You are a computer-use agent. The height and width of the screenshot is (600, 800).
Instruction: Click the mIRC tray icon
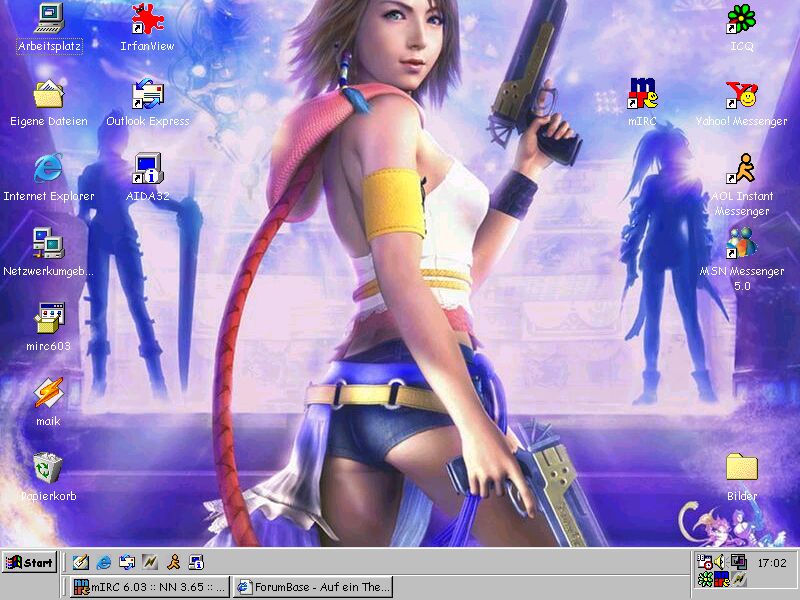coord(722,579)
